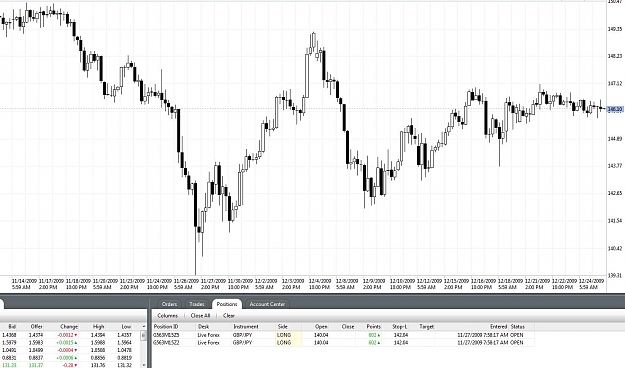Sort positions by the Stop-L column header
This screenshot has height=368, width=625.
pos(400,327)
